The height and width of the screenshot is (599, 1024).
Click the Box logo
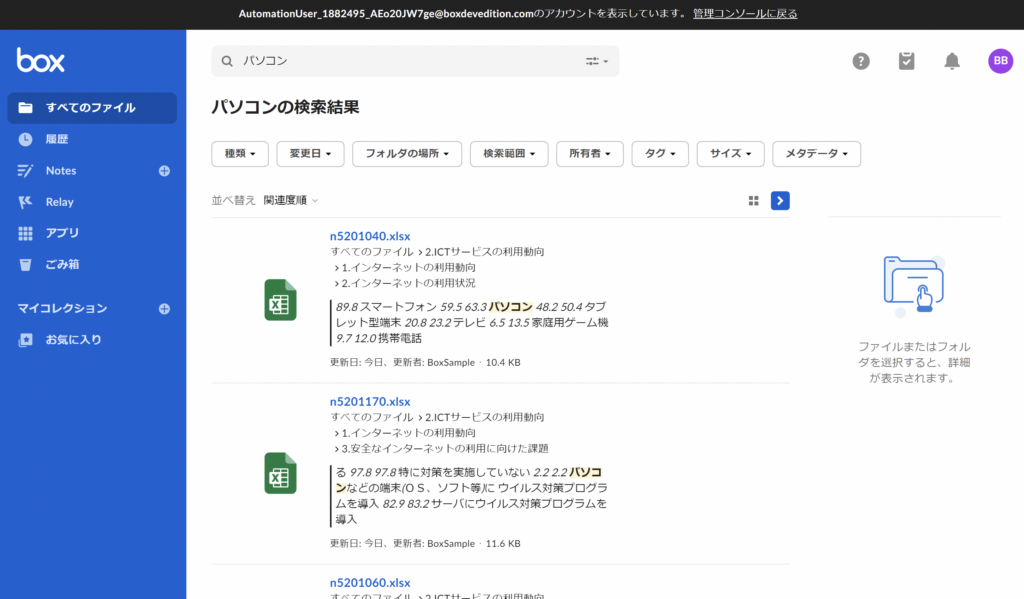(x=40, y=60)
